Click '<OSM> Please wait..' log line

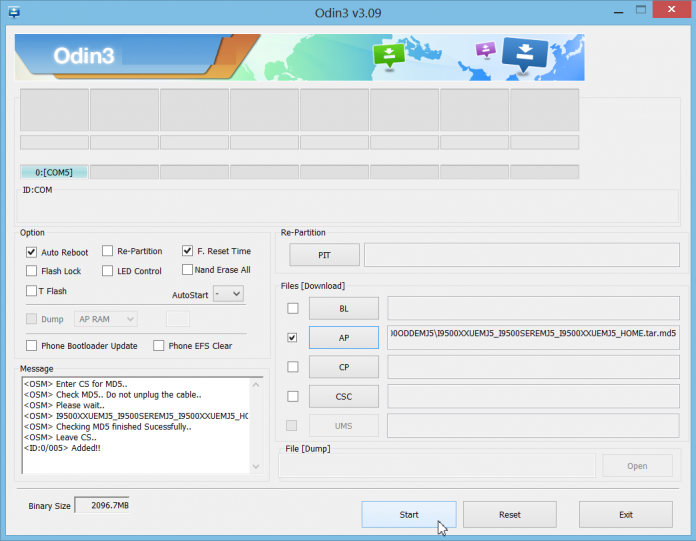click(x=64, y=405)
